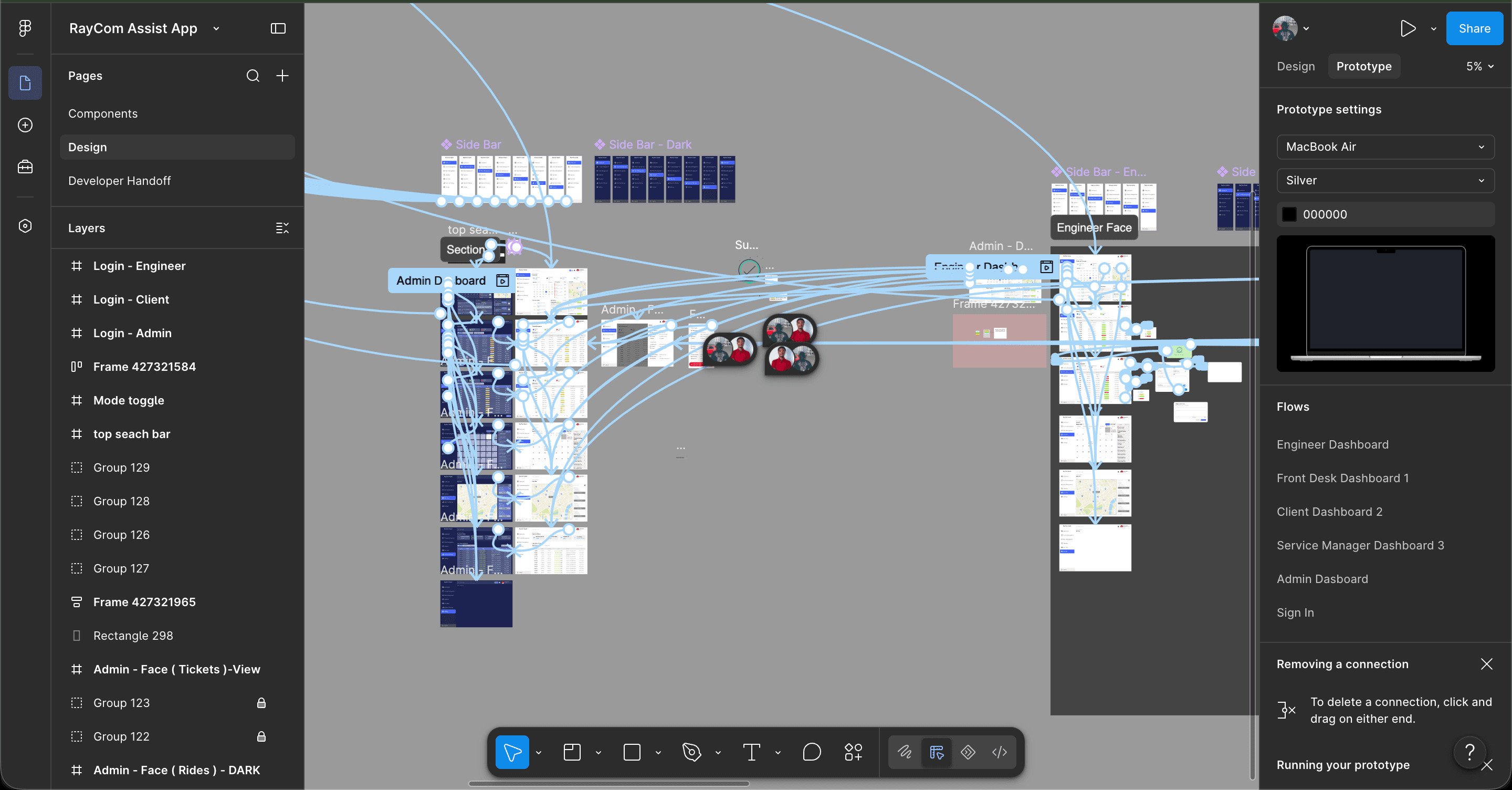The height and width of the screenshot is (790, 1512).
Task: Select the Pen tool
Action: point(691,752)
